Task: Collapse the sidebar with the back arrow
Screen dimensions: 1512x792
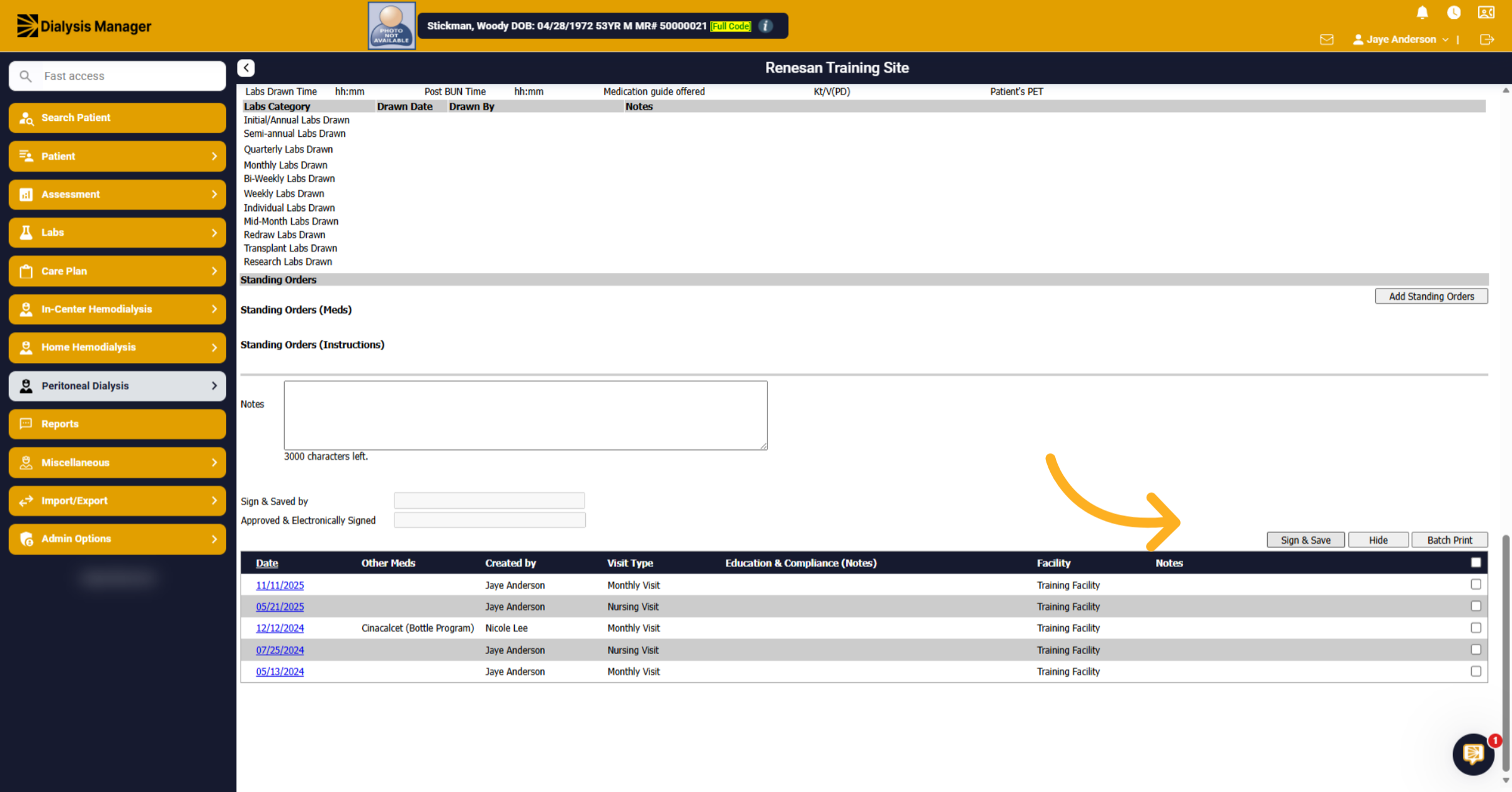Action: click(246, 68)
